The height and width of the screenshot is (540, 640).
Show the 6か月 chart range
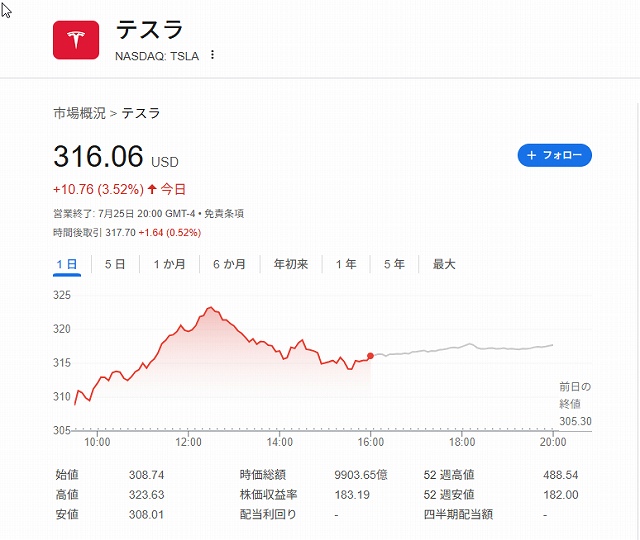(229, 264)
